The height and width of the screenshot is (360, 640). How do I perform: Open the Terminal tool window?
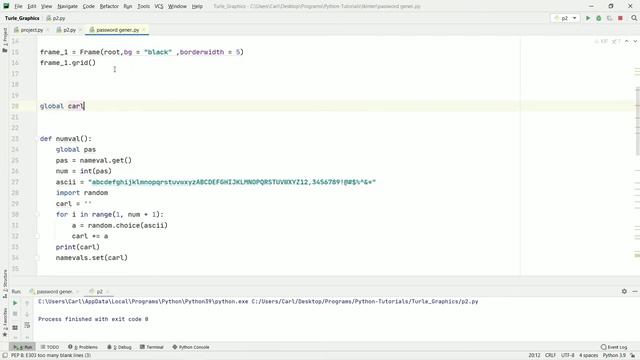(x=151, y=347)
